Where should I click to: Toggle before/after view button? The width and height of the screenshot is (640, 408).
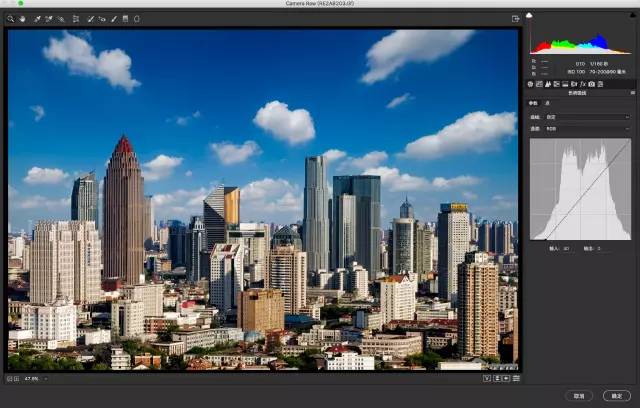pyautogui.click(x=487, y=379)
